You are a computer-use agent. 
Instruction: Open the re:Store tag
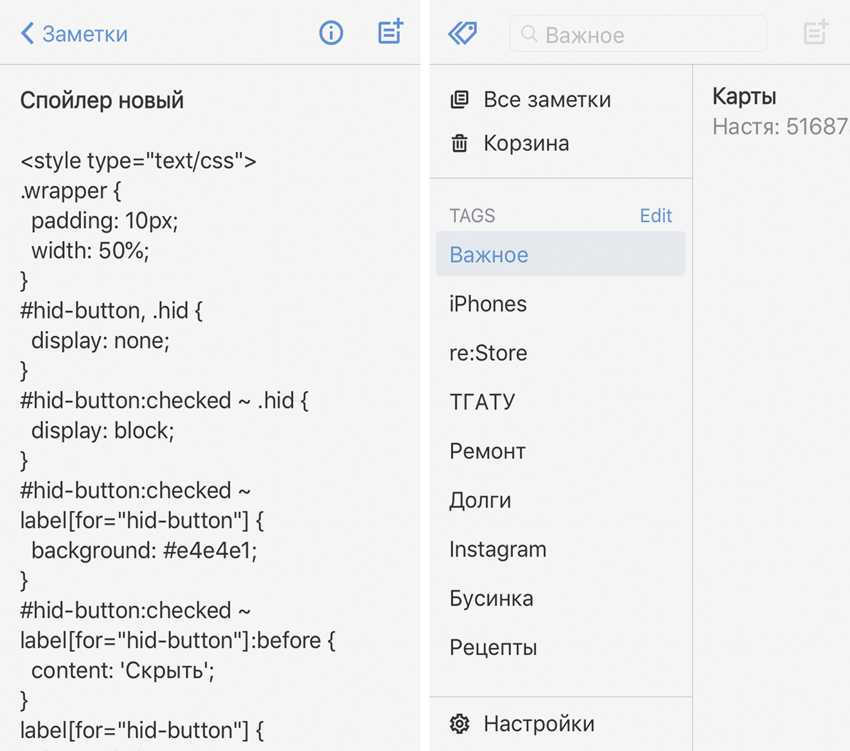[x=488, y=353]
